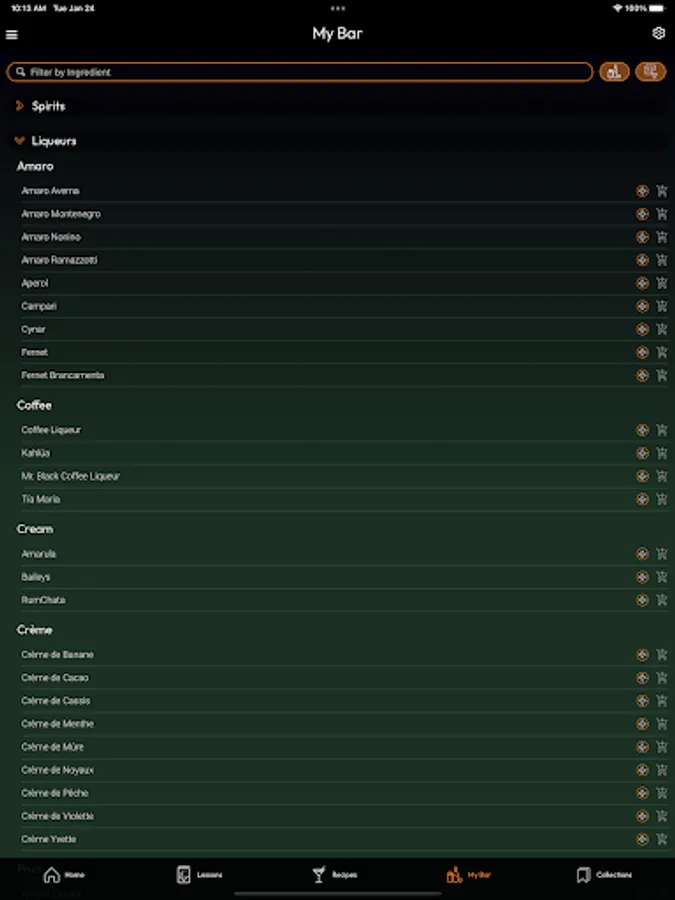Add Amaro Nonino to shopping cart

tap(662, 236)
